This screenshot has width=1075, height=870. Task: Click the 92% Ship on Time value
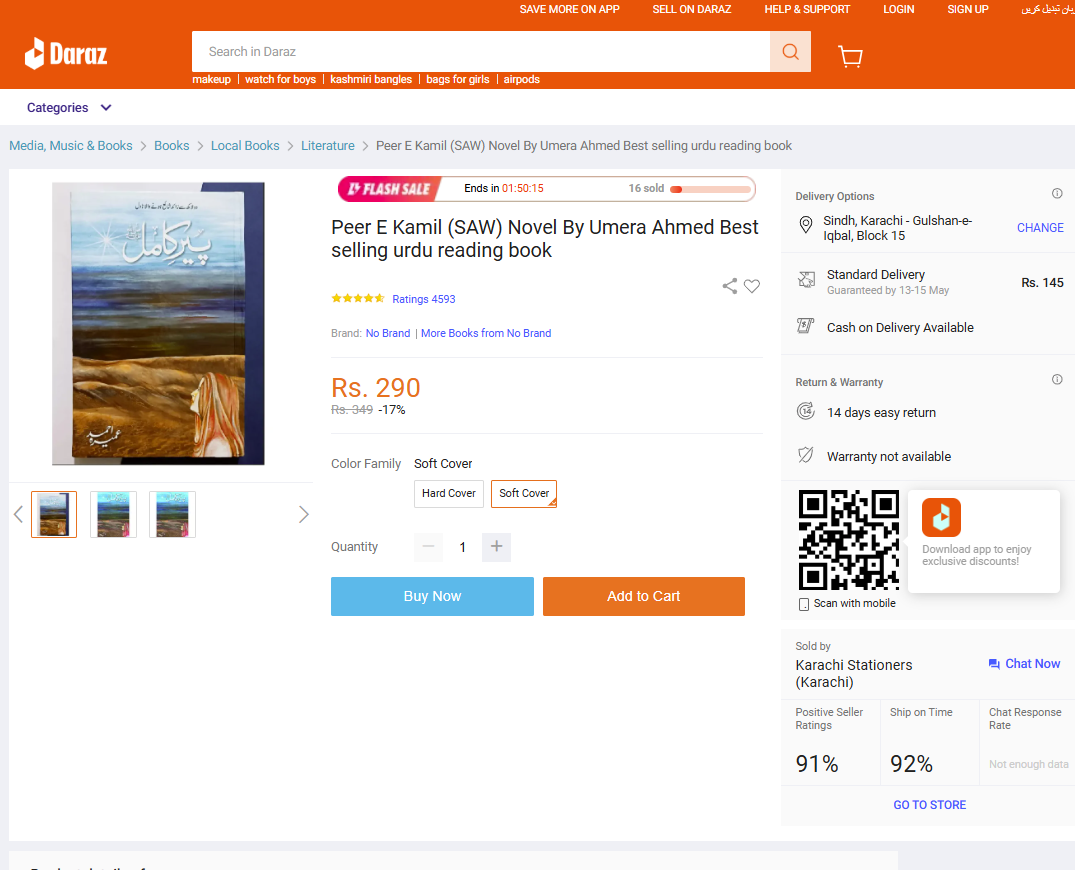[911, 764]
